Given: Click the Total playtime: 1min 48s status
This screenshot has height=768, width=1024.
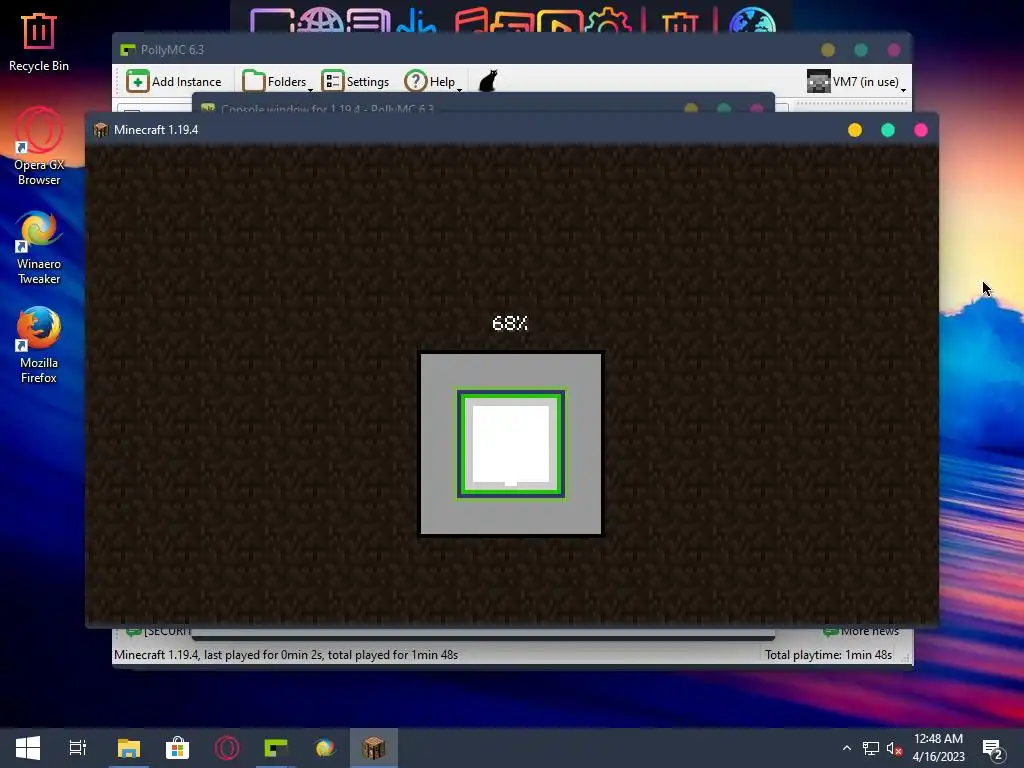Looking at the screenshot, I should [x=828, y=655].
